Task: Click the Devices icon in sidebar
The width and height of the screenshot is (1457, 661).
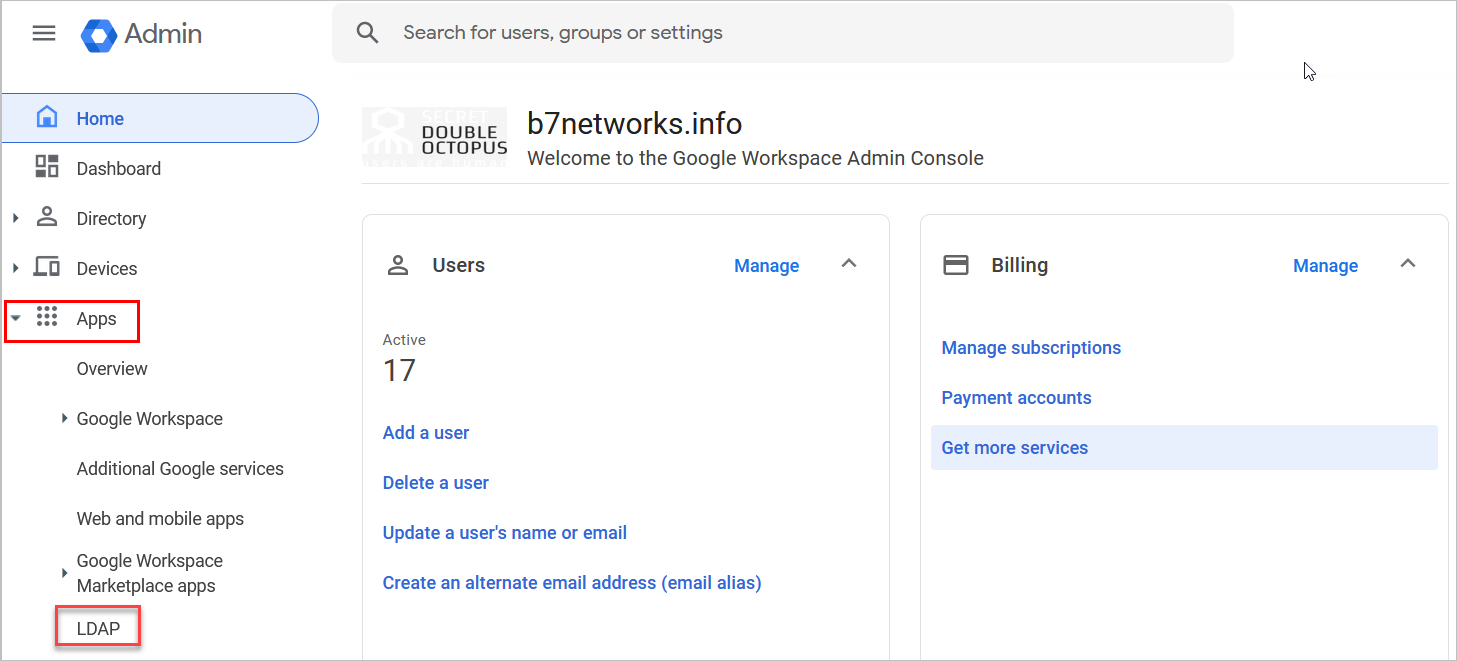Action: [x=46, y=267]
